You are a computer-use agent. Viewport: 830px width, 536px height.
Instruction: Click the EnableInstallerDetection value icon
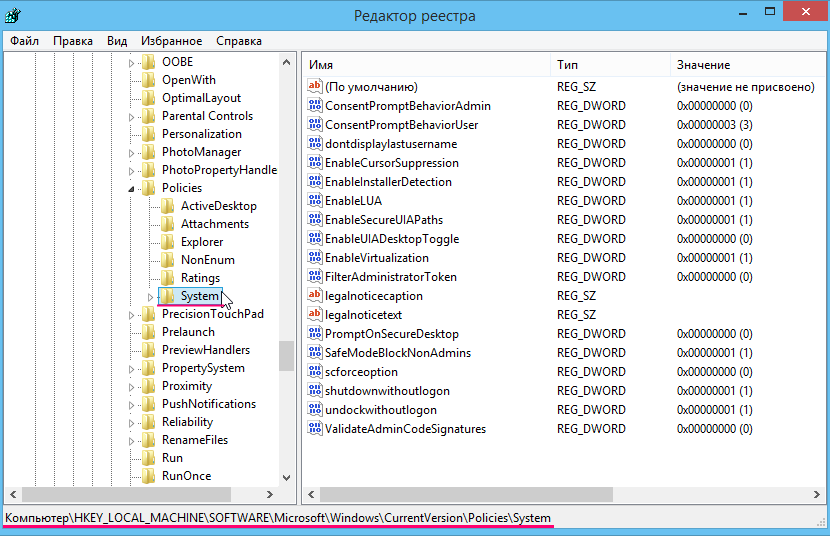tap(314, 181)
